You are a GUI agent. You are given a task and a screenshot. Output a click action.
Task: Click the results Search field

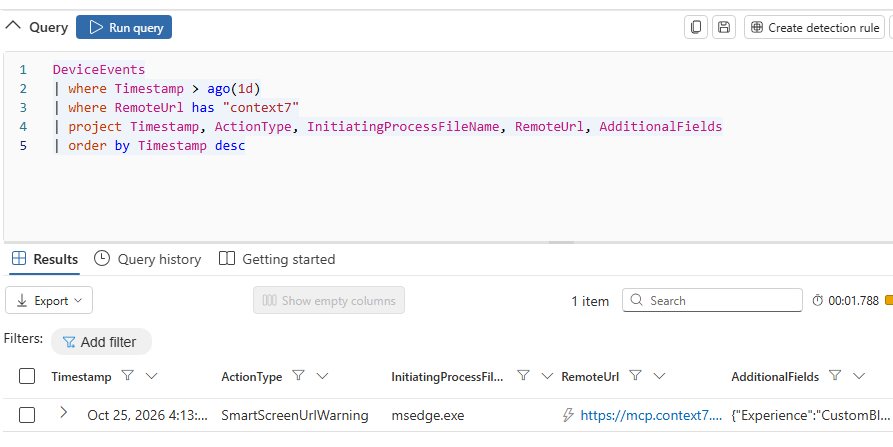click(x=712, y=300)
